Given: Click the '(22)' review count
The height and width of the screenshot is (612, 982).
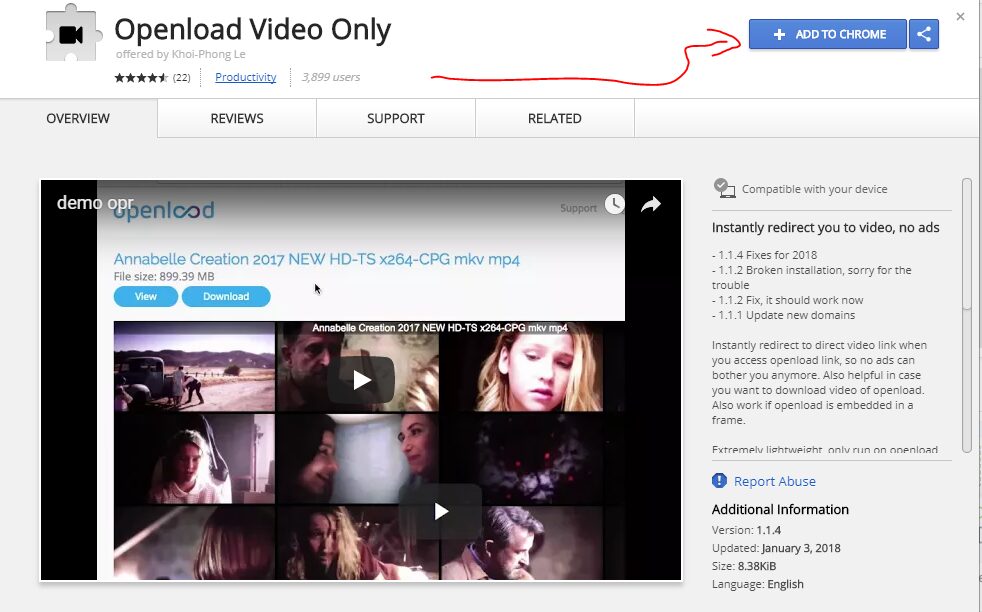Looking at the screenshot, I should [182, 78].
